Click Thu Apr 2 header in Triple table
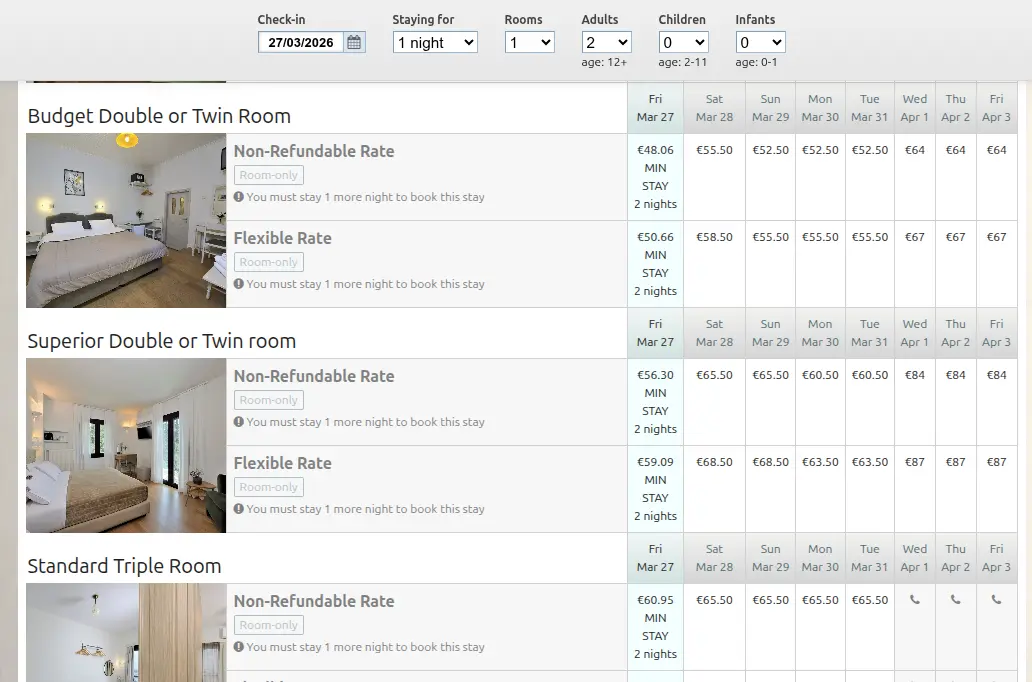 [x=956, y=558]
